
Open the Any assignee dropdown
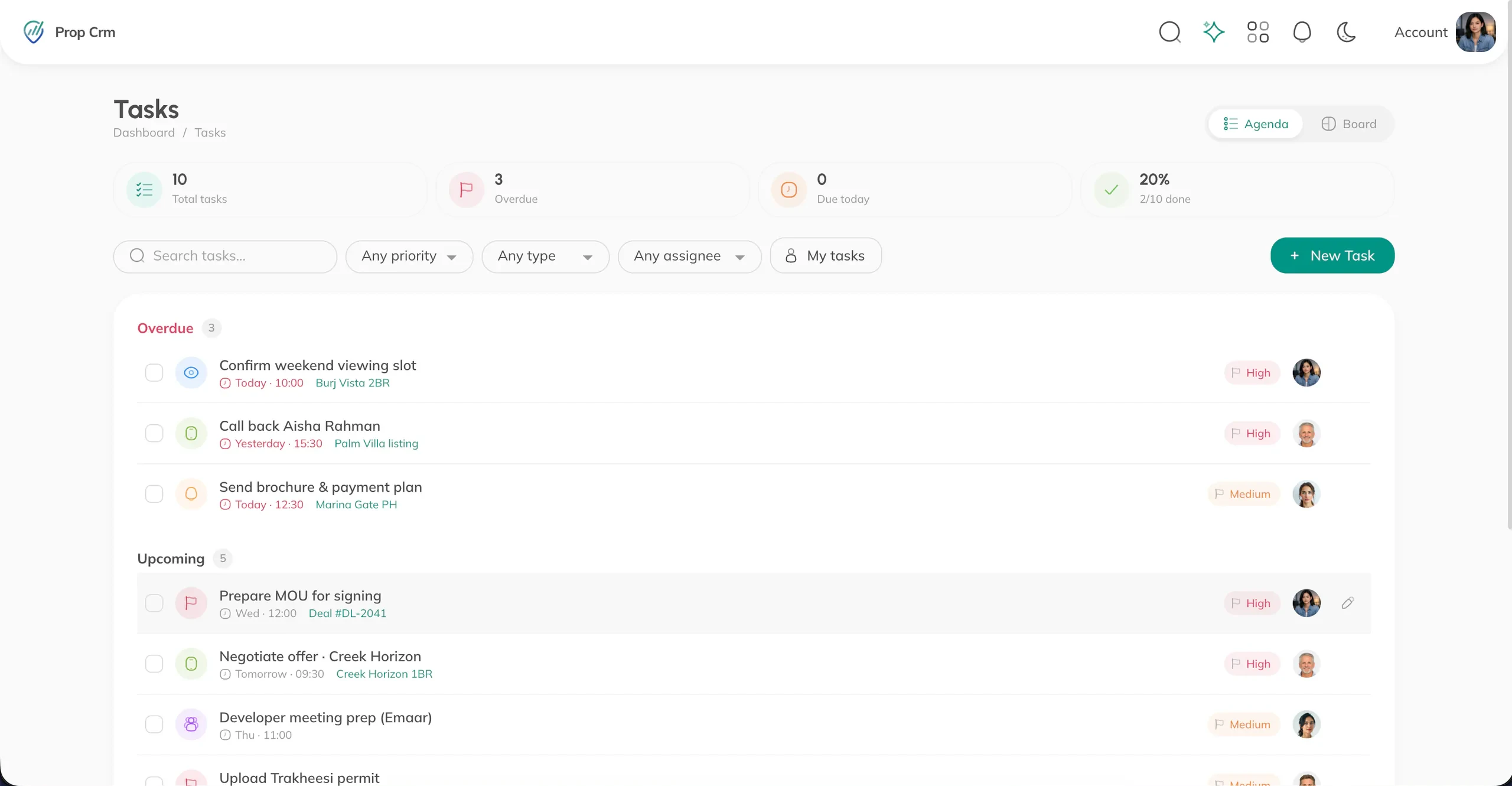pyautogui.click(x=689, y=256)
